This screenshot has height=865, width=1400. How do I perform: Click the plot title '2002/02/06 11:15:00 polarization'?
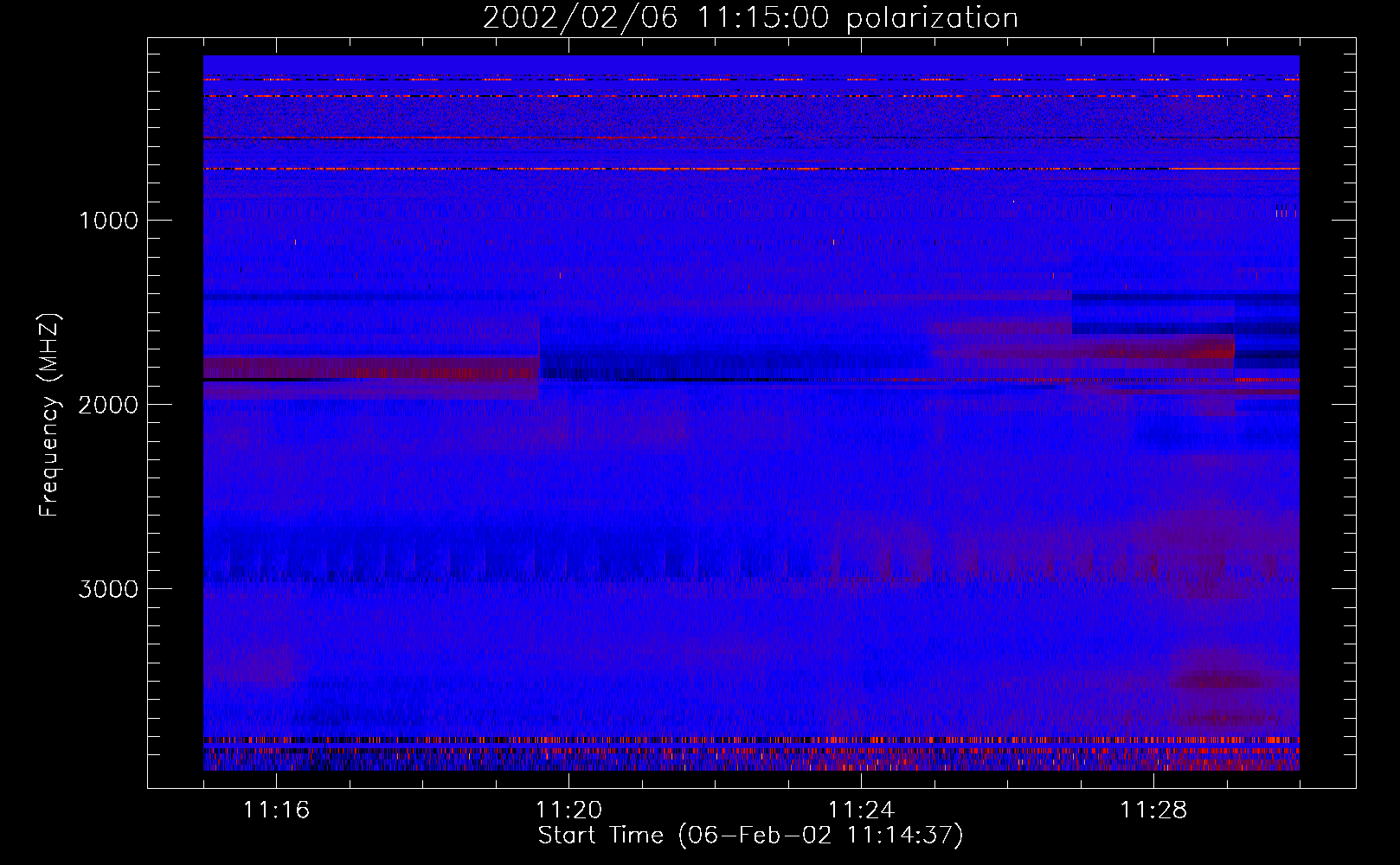(x=750, y=18)
